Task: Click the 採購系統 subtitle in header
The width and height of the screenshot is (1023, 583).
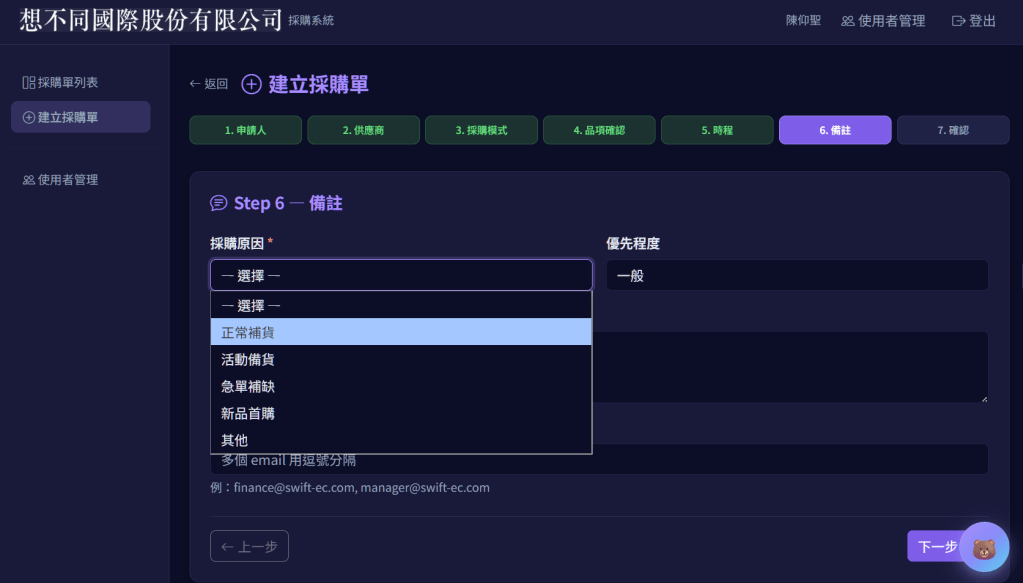Action: [311, 21]
